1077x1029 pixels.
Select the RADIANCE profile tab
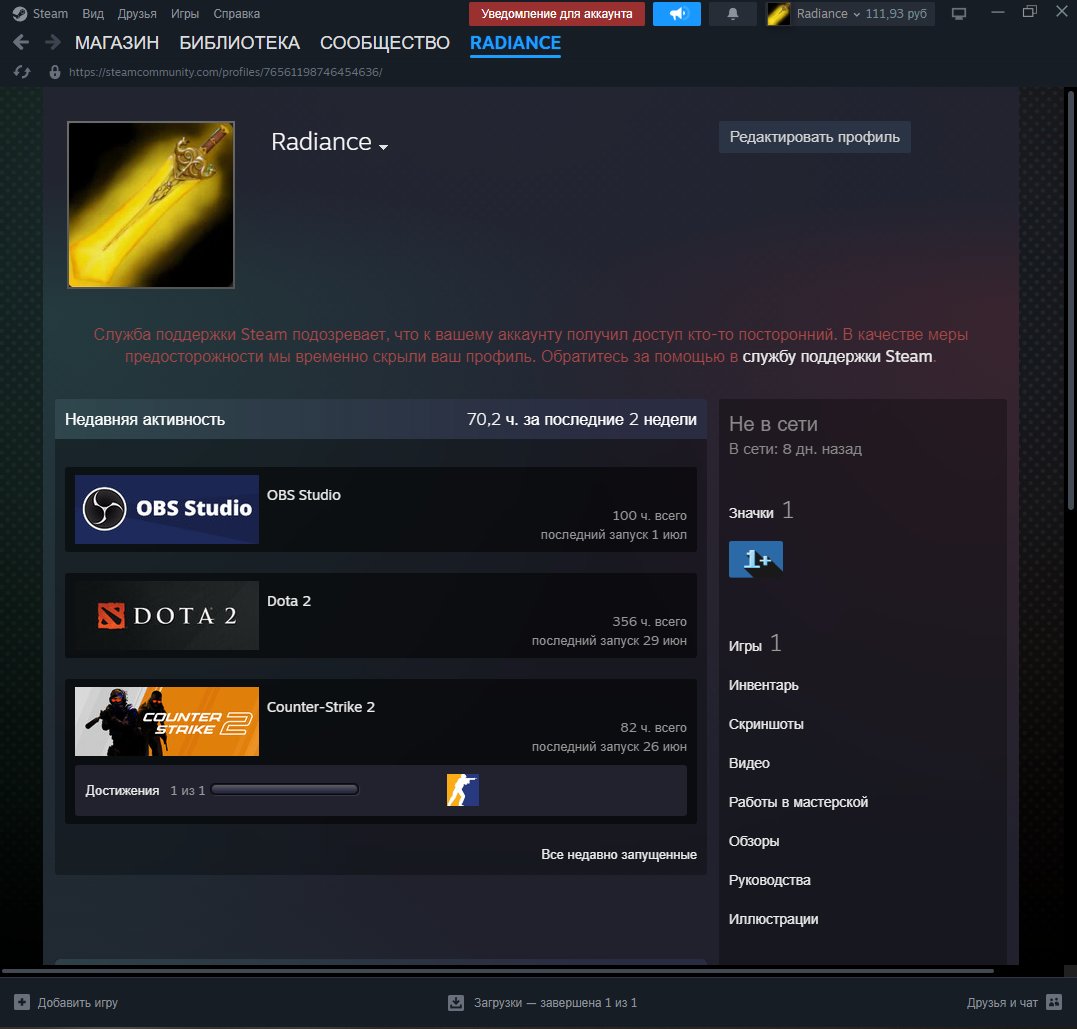click(x=515, y=43)
